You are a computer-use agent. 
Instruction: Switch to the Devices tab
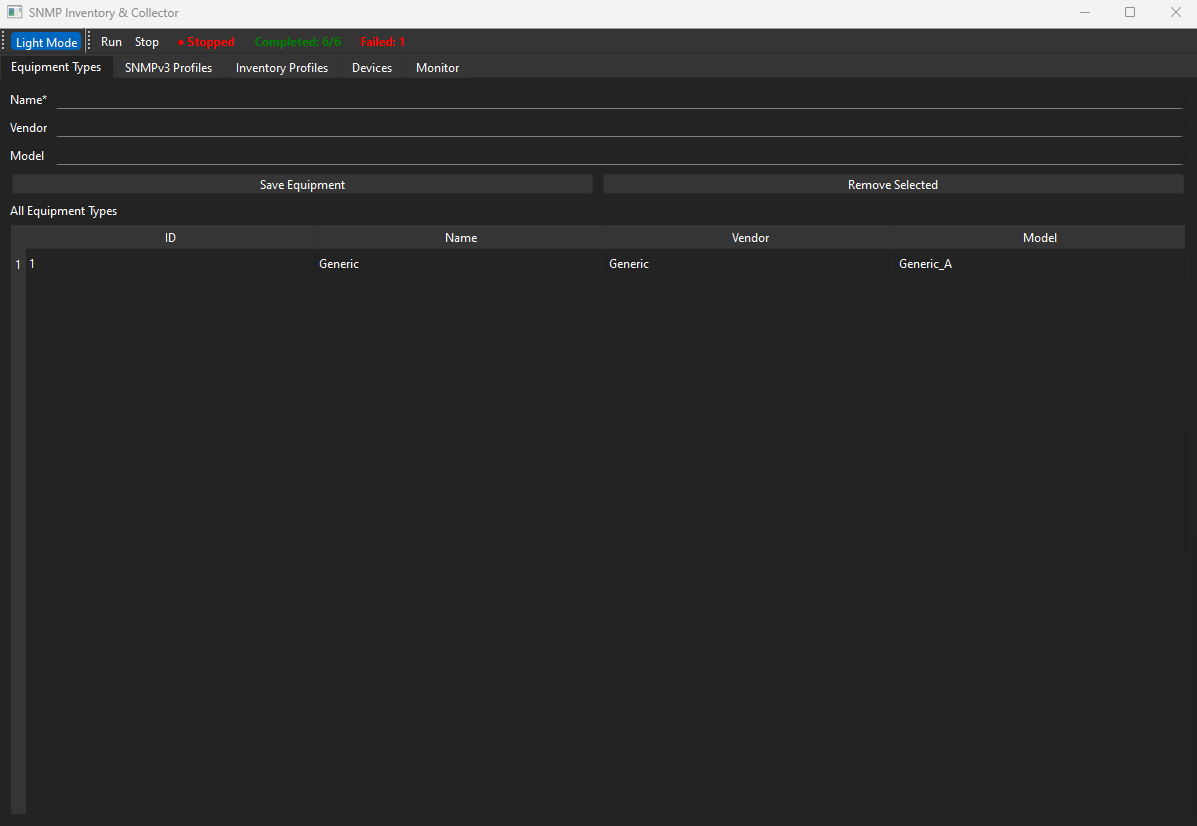(372, 67)
